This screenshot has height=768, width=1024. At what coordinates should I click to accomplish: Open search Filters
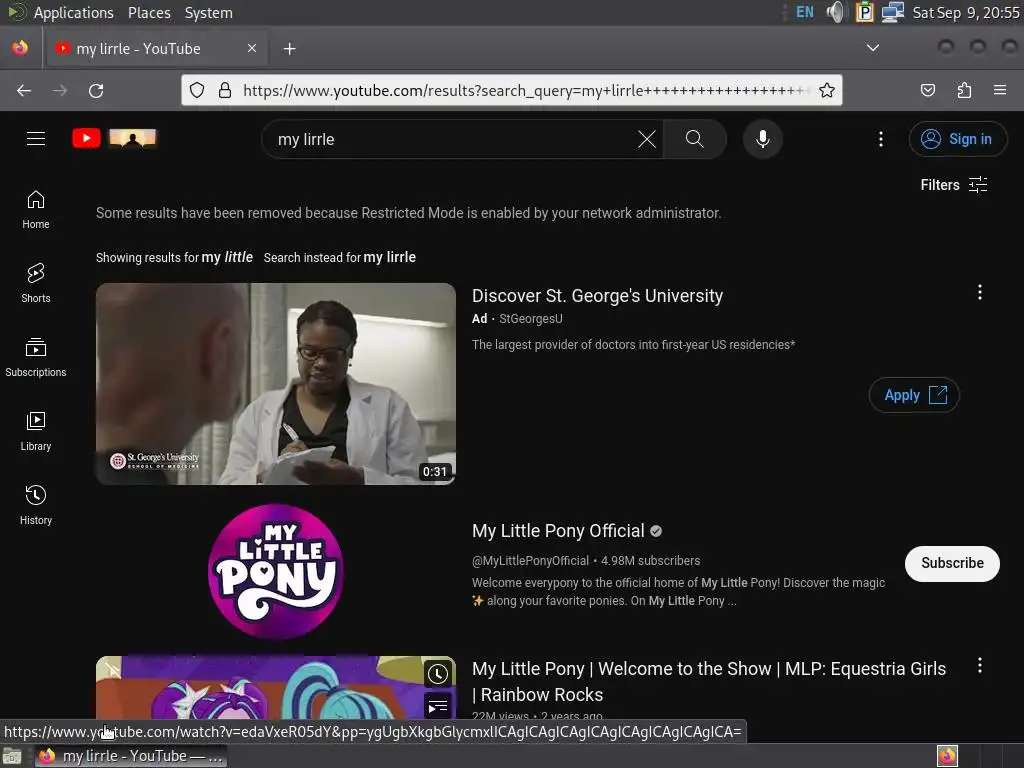(953, 185)
